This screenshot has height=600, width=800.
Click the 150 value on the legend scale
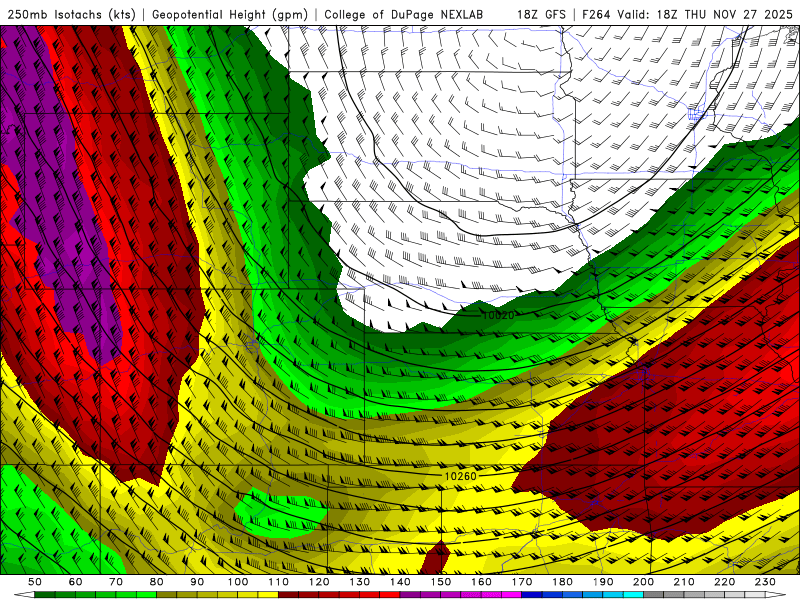click(x=441, y=582)
